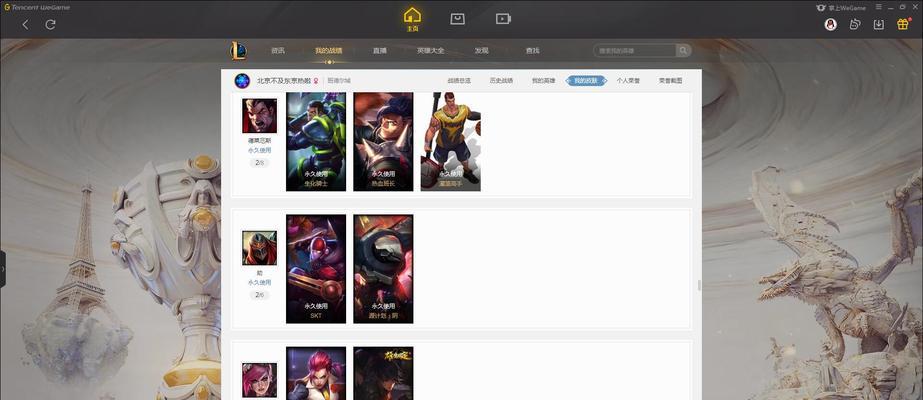
Task: Click the 2/6 skin count under Zed
Action: point(260,295)
